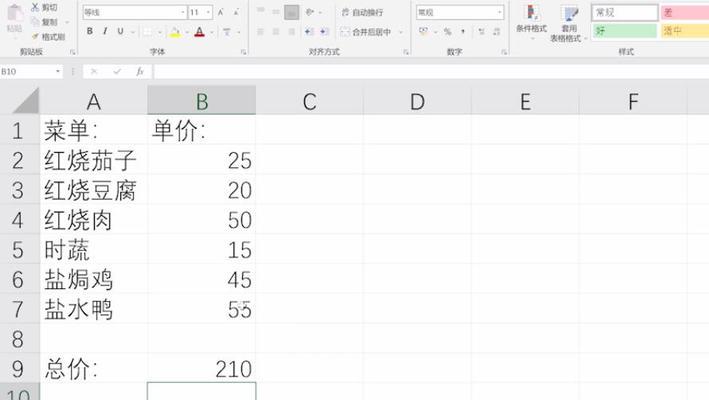Click the phonetic guide (文) icon
Viewport: 709px width, 400px height.
point(227,32)
